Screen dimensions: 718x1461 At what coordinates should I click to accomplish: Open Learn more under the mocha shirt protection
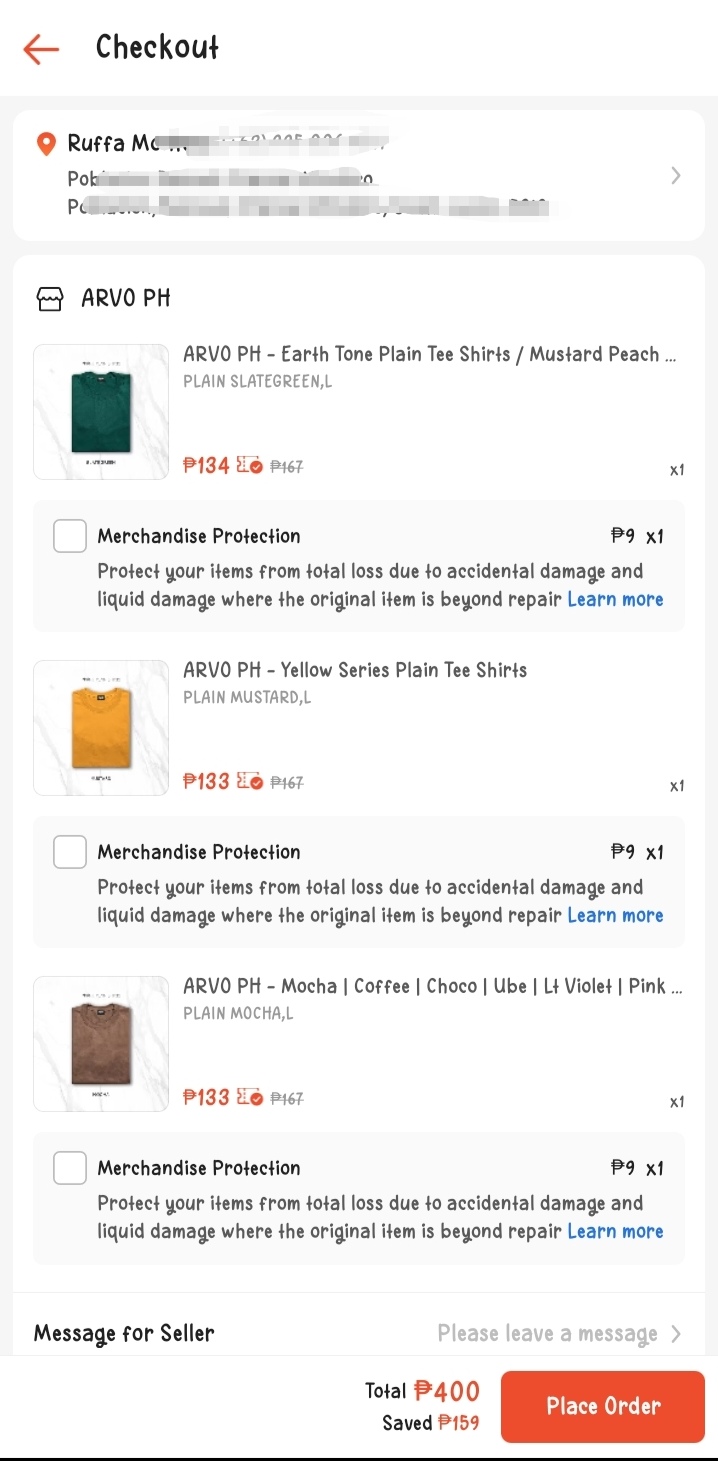pos(615,1232)
